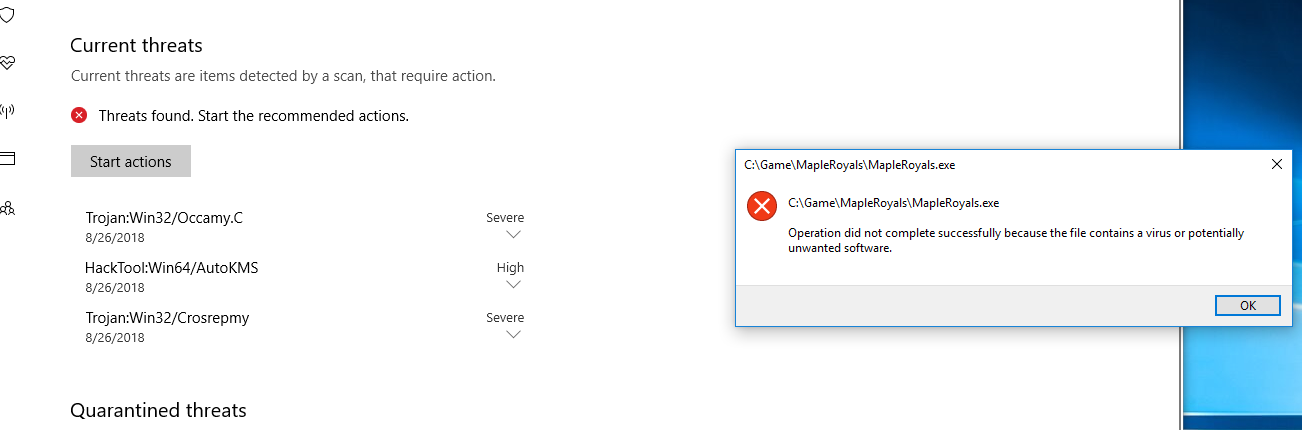The image size is (1302, 430).
Task: Open Firewall & network protection antenna icon
Action: point(7,110)
